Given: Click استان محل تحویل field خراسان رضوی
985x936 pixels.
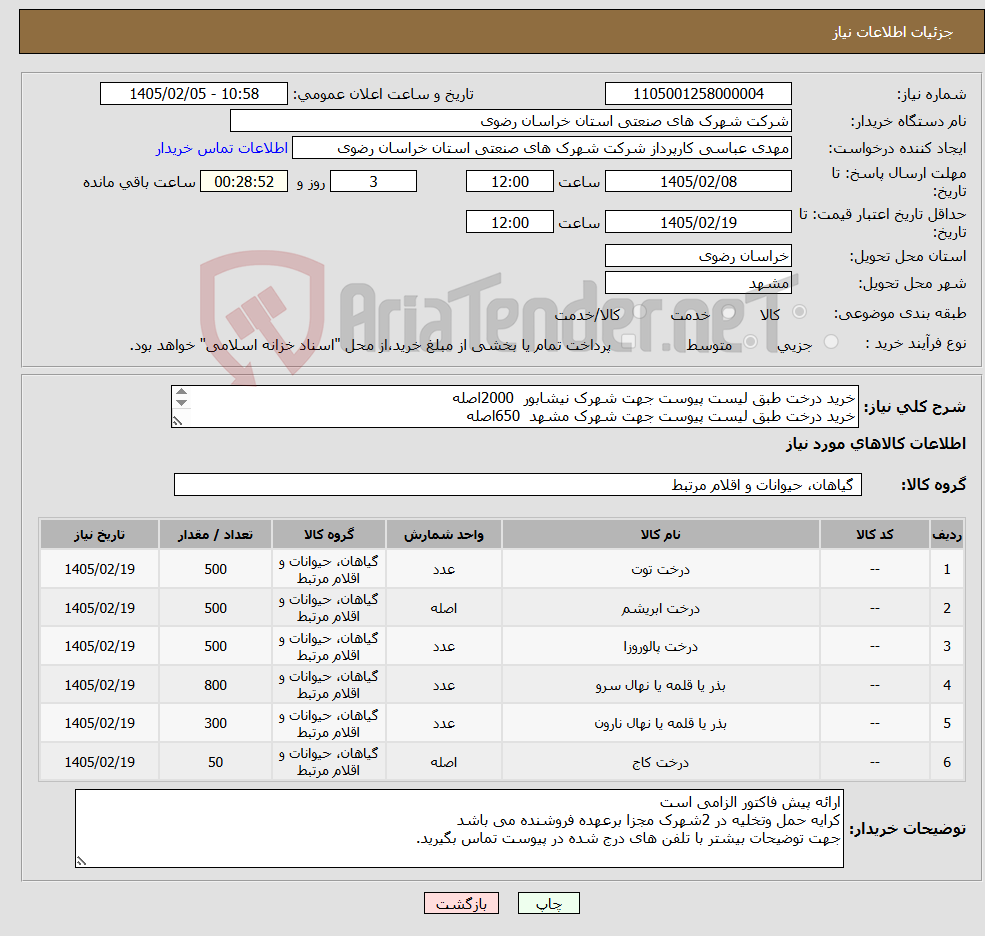Looking at the screenshot, I should 698,256.
